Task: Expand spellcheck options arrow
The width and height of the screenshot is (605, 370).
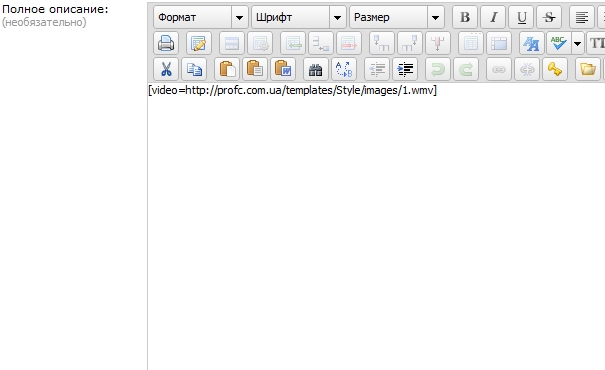Action: [578, 43]
